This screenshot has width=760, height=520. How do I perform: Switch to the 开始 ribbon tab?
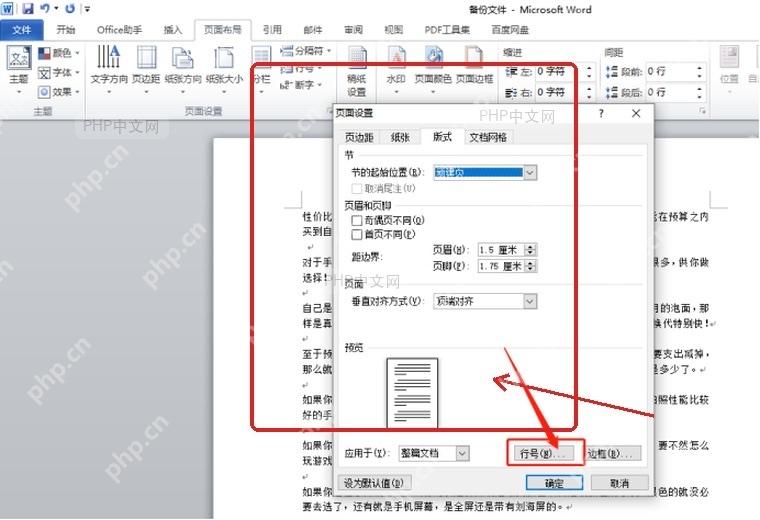click(x=65, y=30)
